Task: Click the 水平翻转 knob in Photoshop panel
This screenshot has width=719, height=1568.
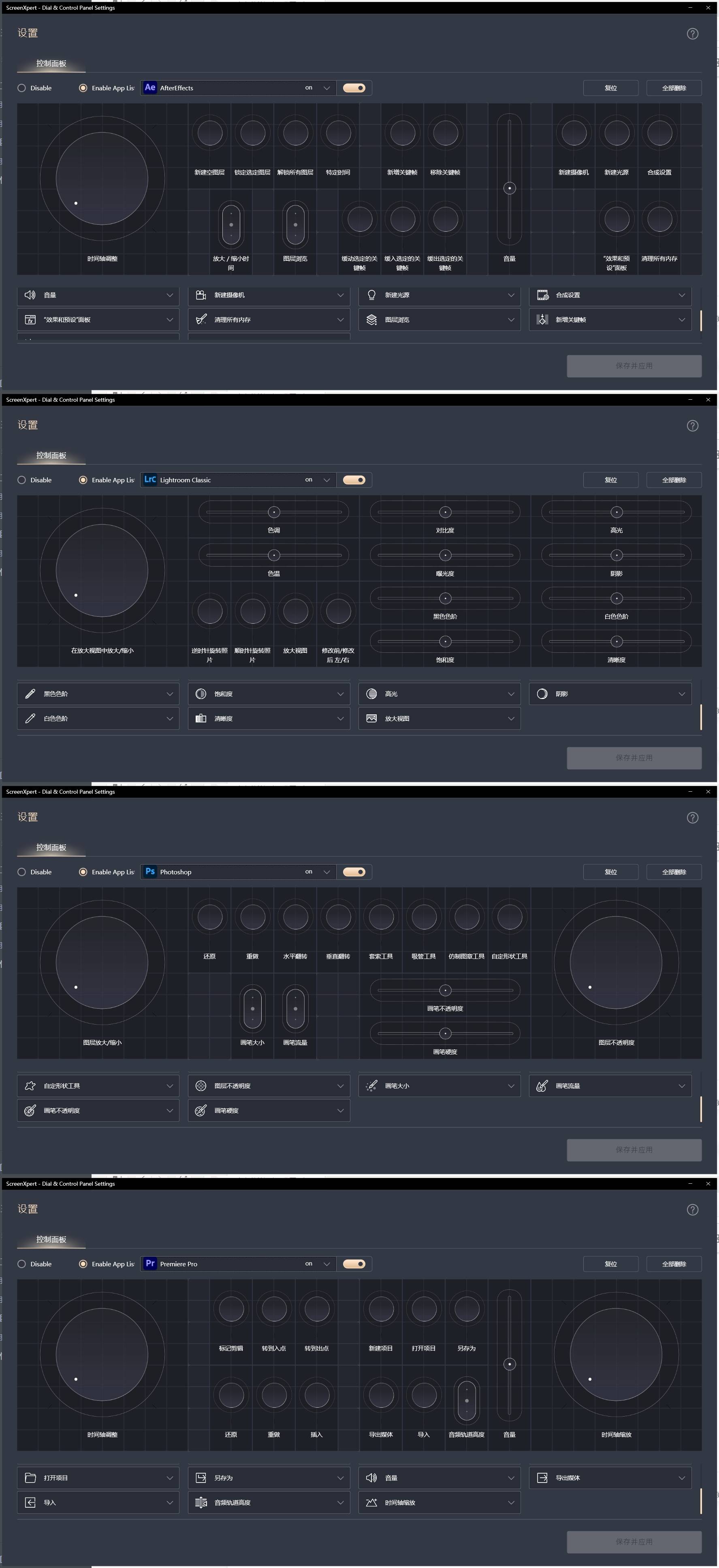Action: click(x=295, y=917)
